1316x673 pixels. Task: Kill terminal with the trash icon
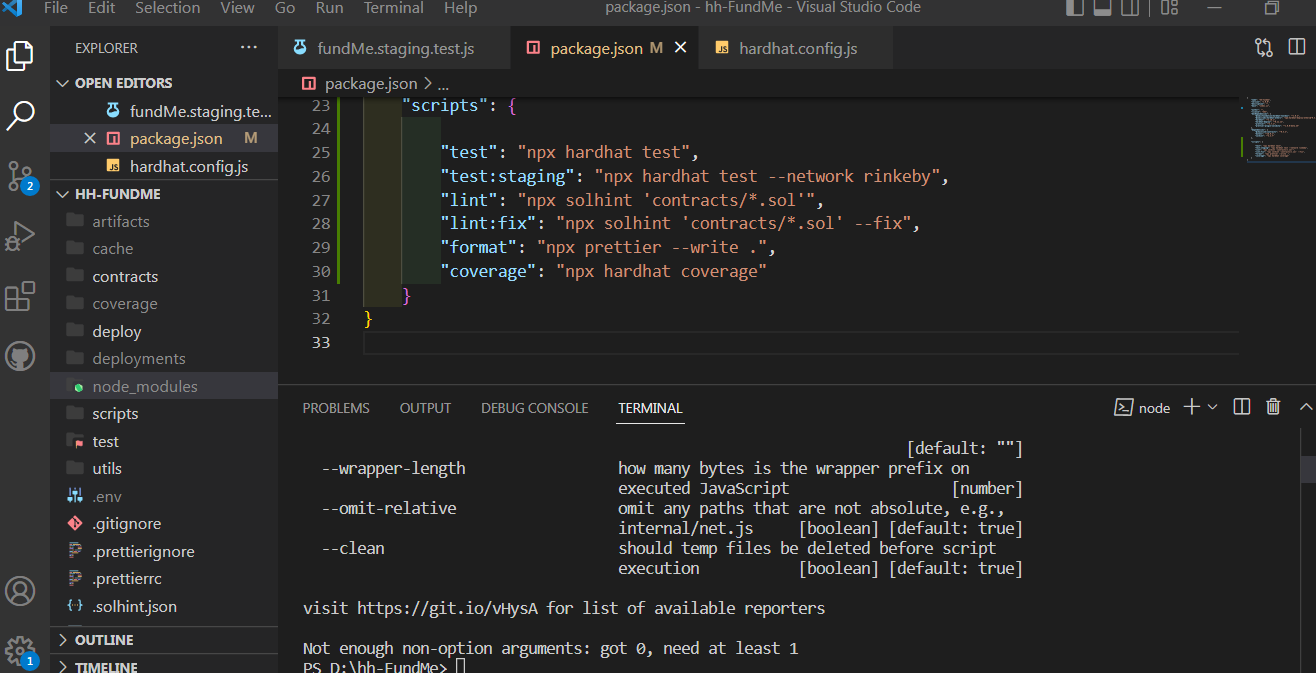(x=1273, y=406)
